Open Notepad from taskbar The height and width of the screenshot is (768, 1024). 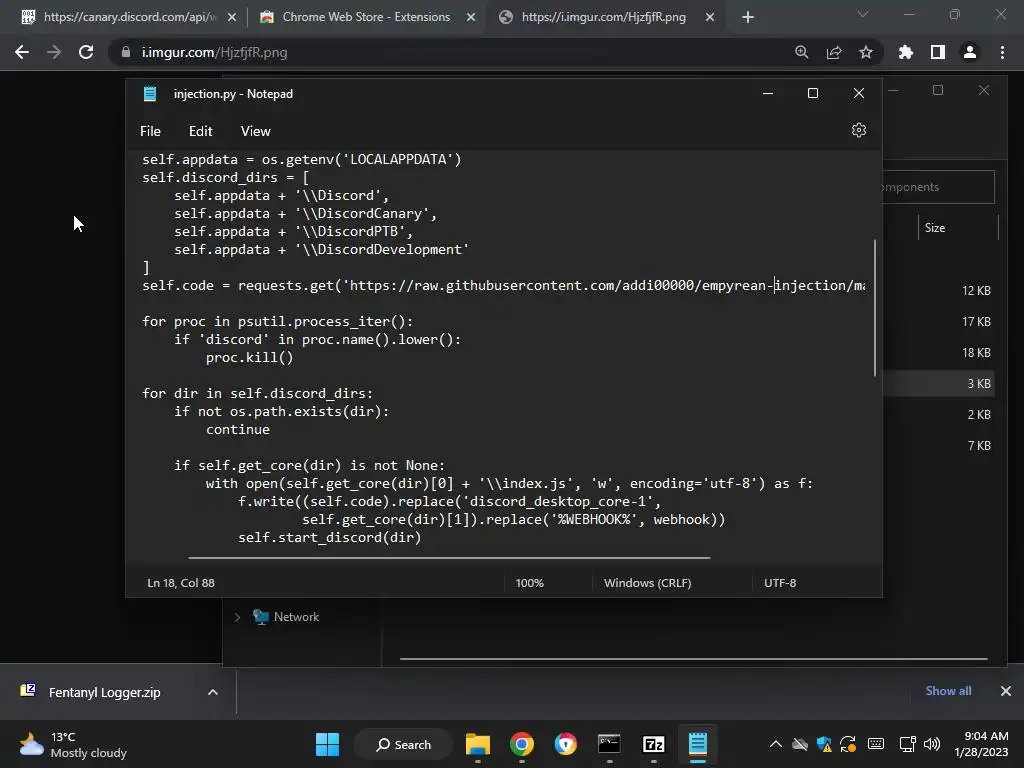(x=697, y=744)
